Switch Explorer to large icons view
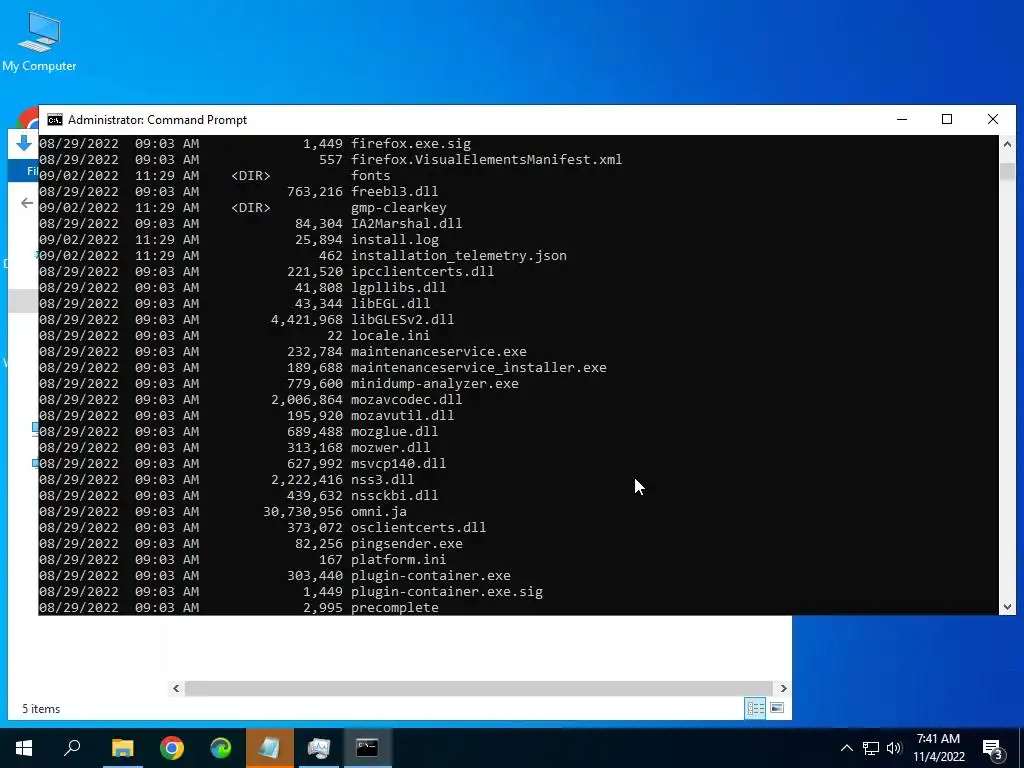 click(777, 708)
